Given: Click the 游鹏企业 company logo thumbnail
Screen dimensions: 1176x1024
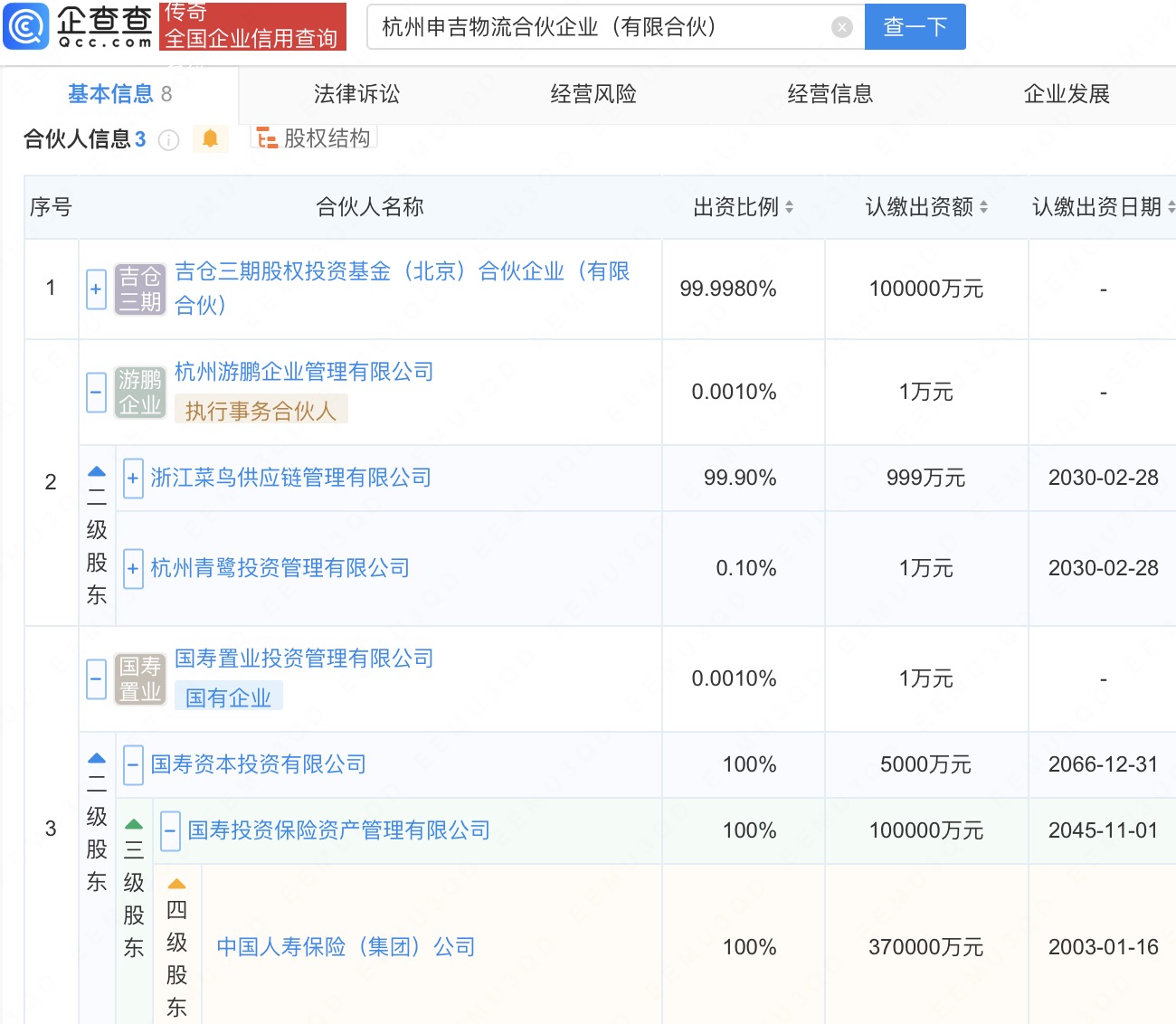Looking at the screenshot, I should point(140,393).
